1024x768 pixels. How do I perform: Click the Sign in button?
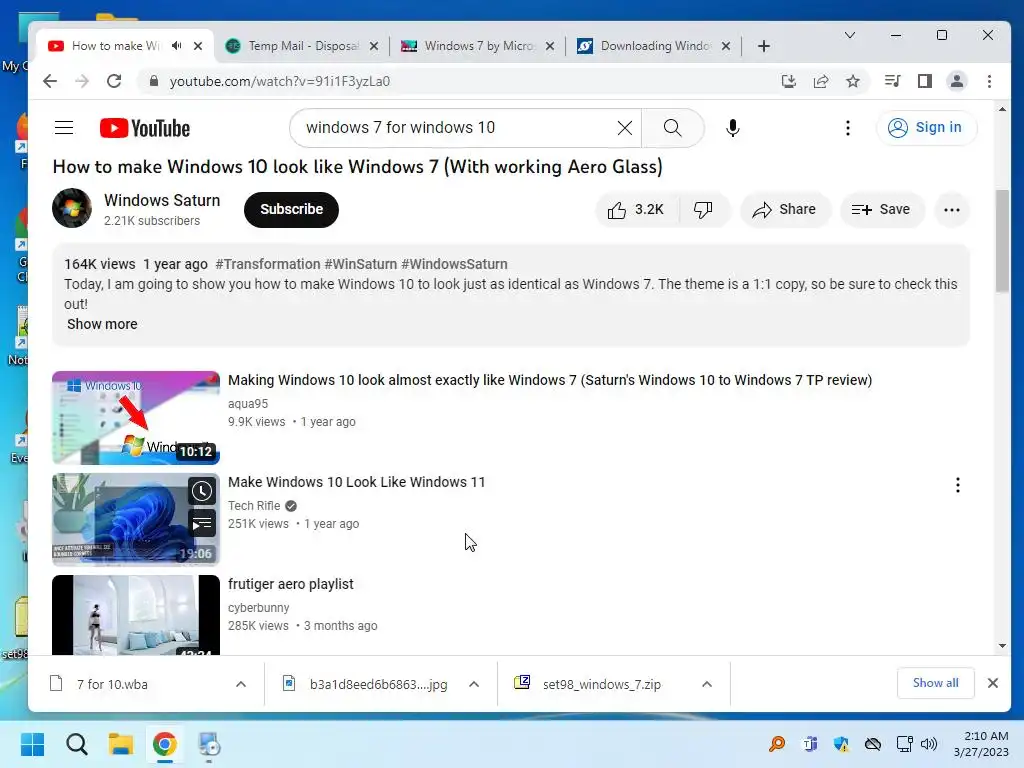[x=926, y=127]
